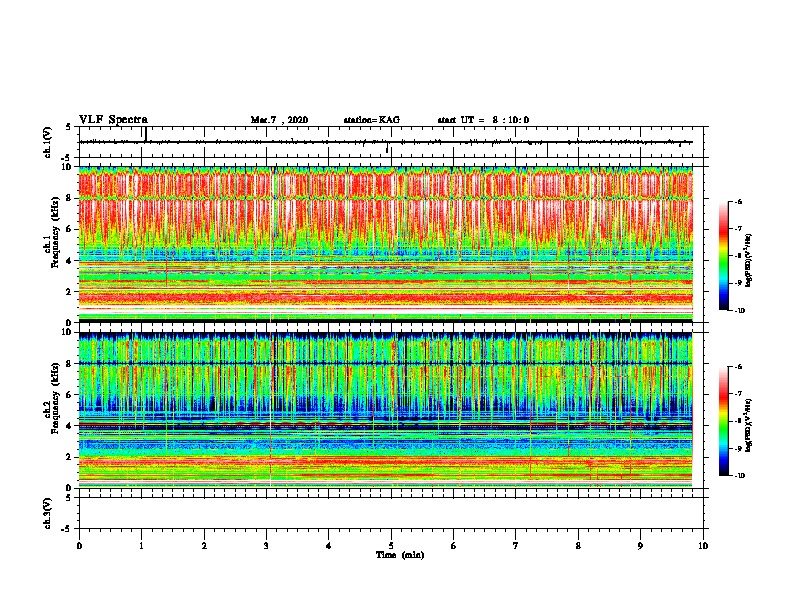Click tick label "3" on the Time axis
The width and height of the screenshot is (792, 612).
(266, 546)
